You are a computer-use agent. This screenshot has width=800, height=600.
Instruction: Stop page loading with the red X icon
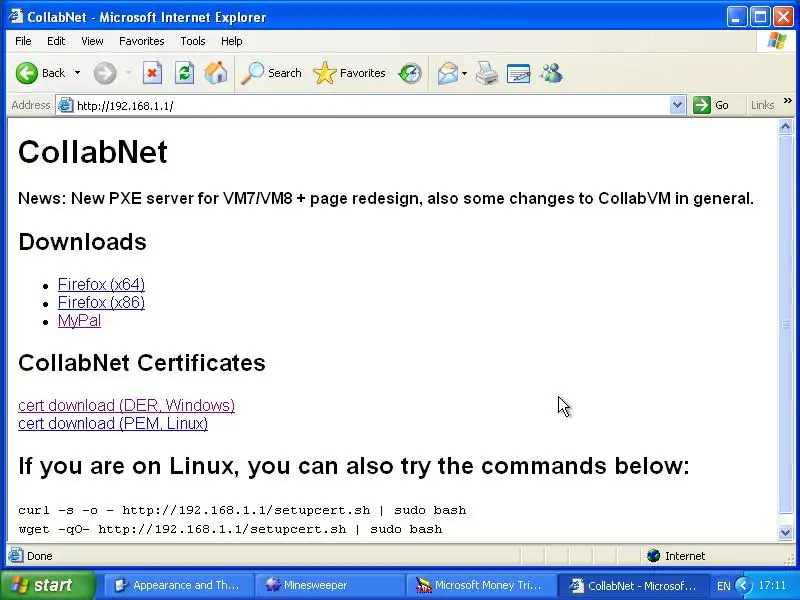[152, 73]
